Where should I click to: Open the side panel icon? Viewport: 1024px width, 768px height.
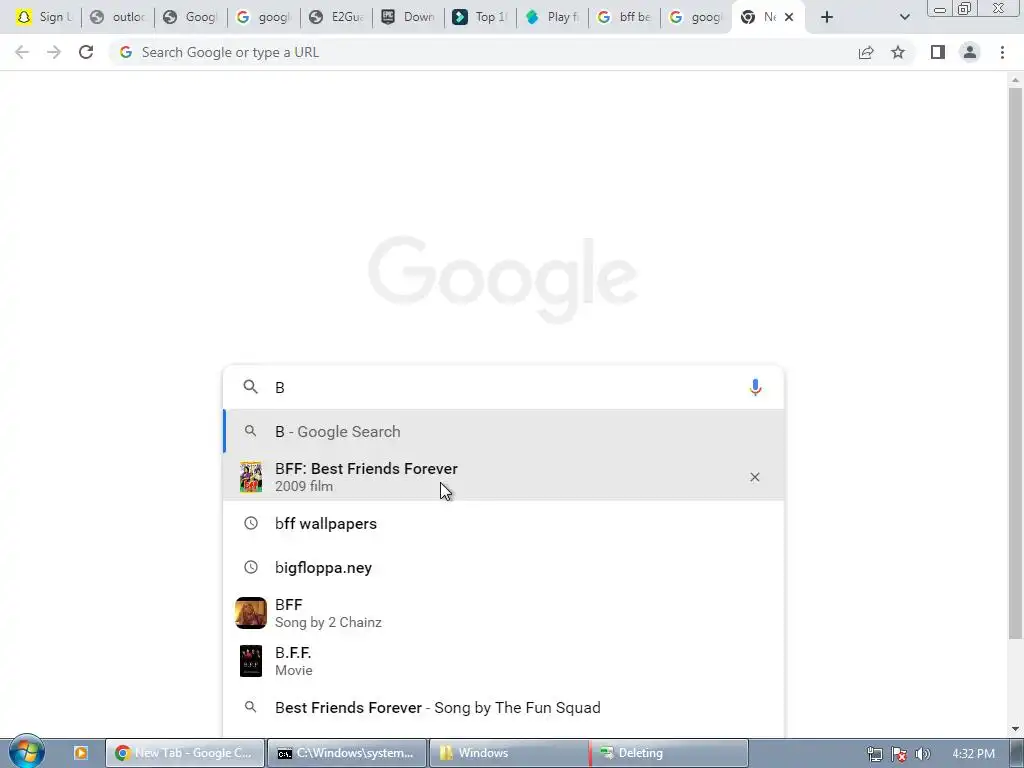[x=938, y=52]
